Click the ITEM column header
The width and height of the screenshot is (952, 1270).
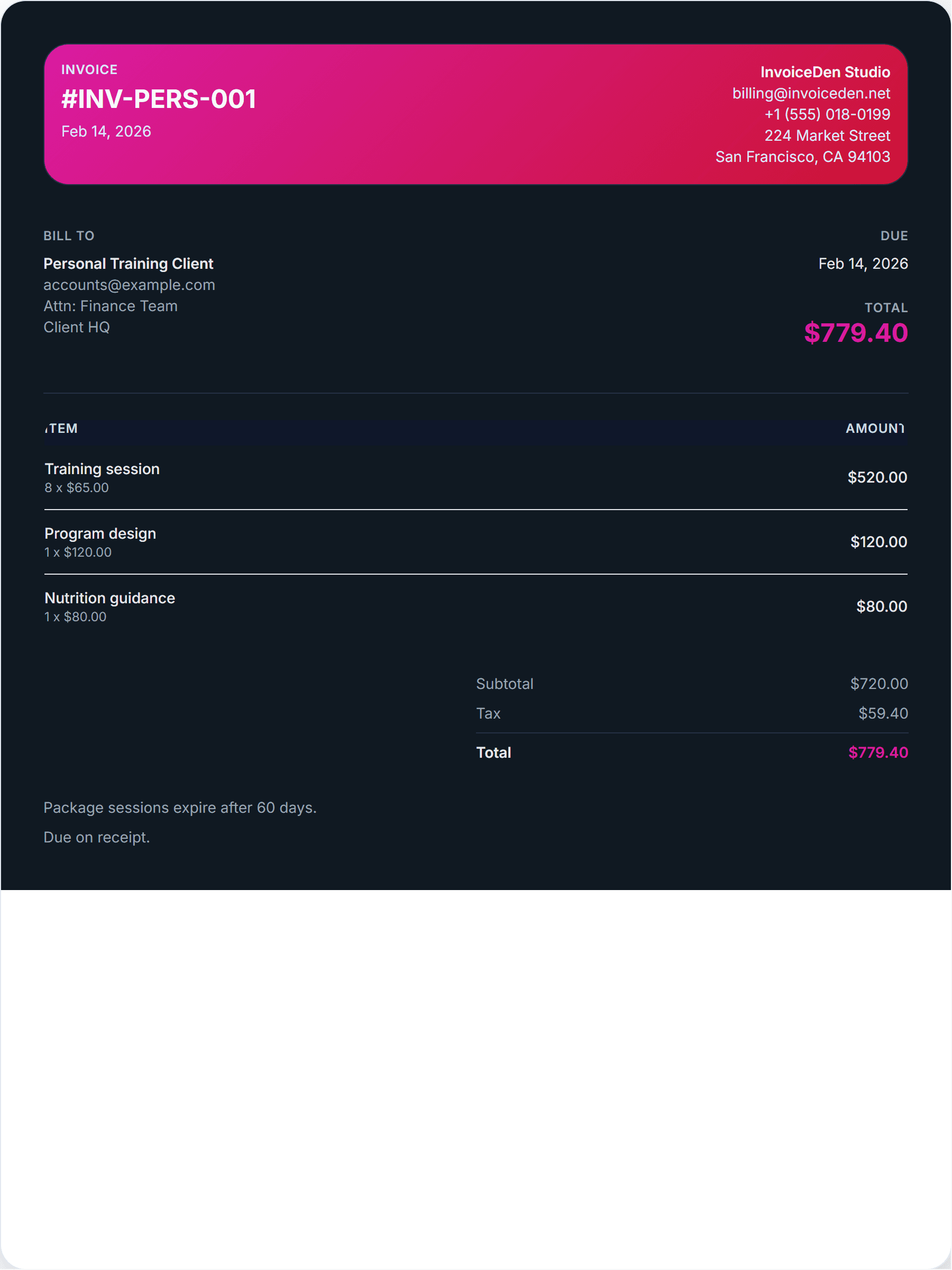[61, 428]
